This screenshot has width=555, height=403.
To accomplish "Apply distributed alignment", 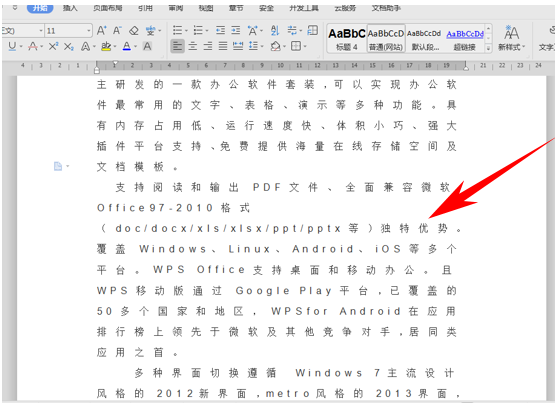I will (238, 46).
